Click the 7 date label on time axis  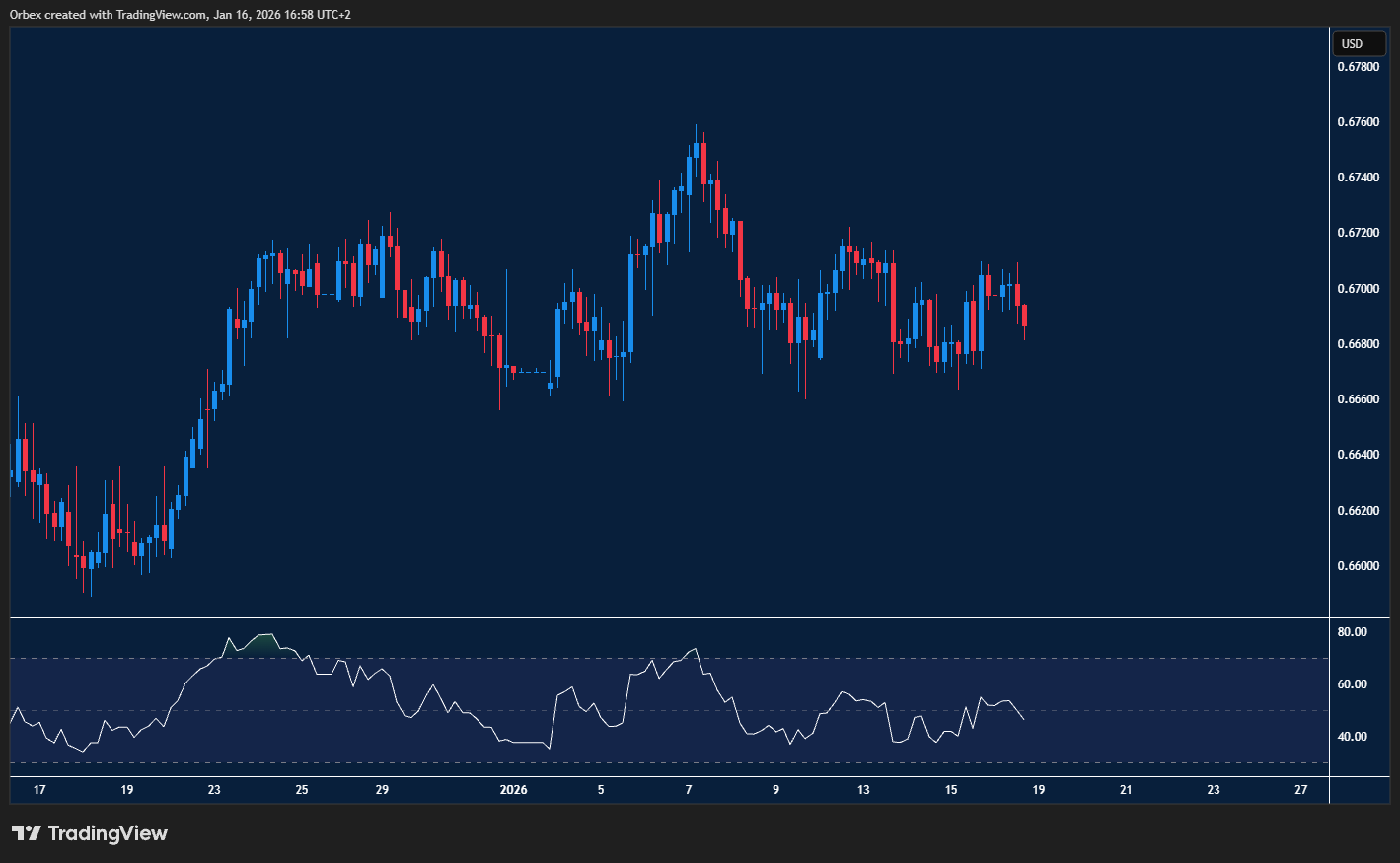tap(689, 790)
